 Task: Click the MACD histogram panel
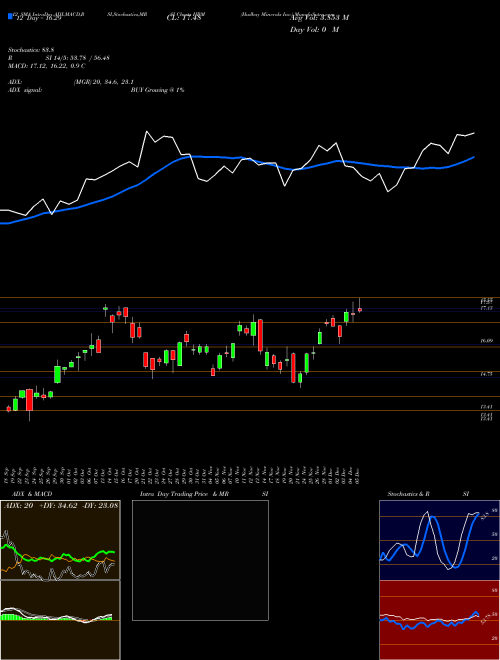(x=60, y=620)
